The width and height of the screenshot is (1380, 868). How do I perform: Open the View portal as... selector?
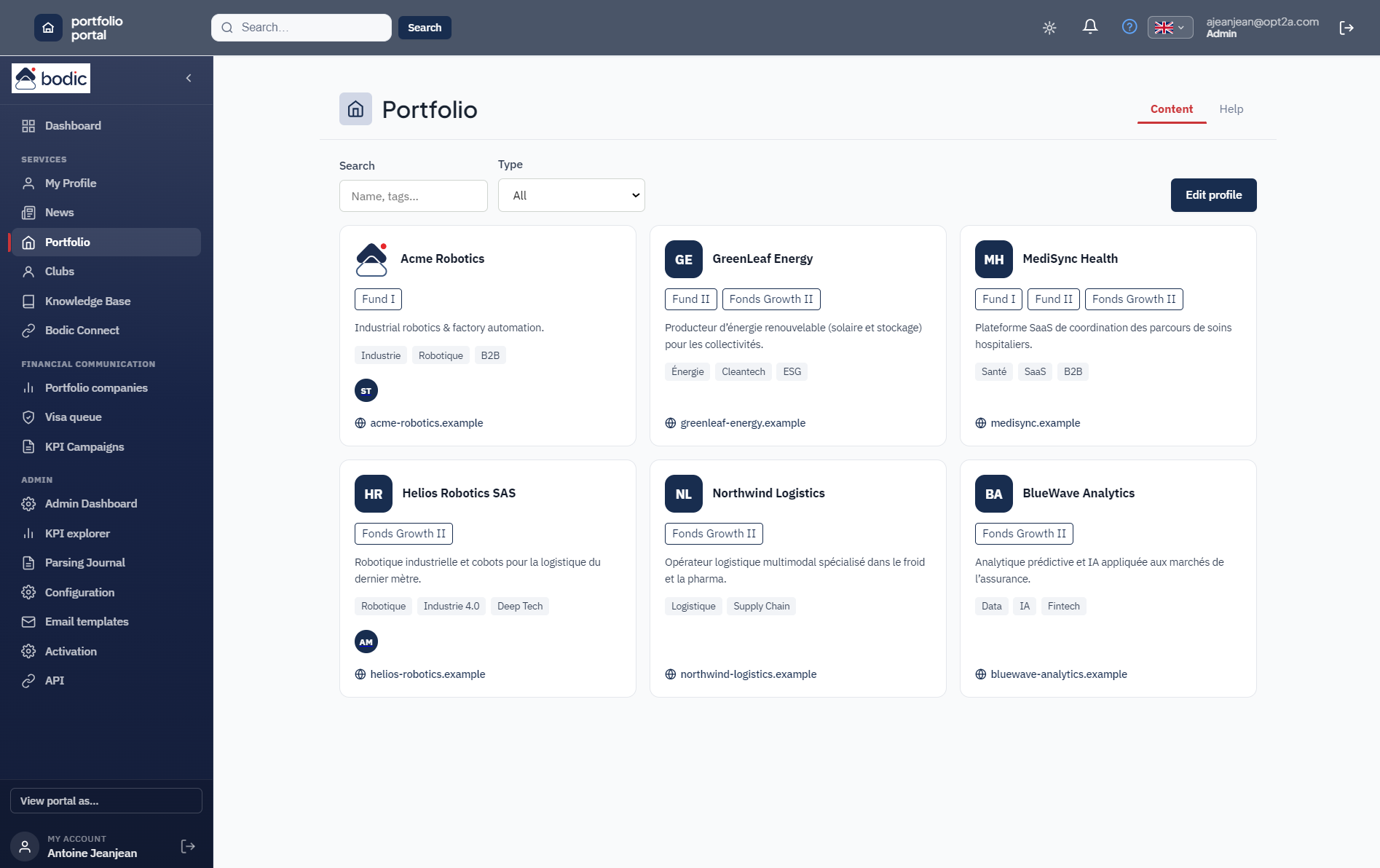(x=106, y=801)
